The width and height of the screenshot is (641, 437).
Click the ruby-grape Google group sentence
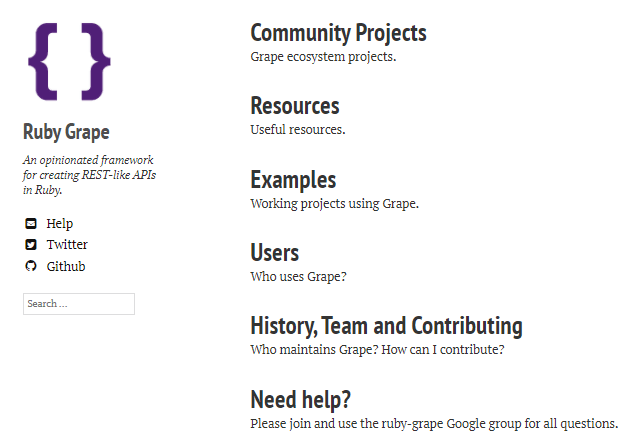(434, 423)
